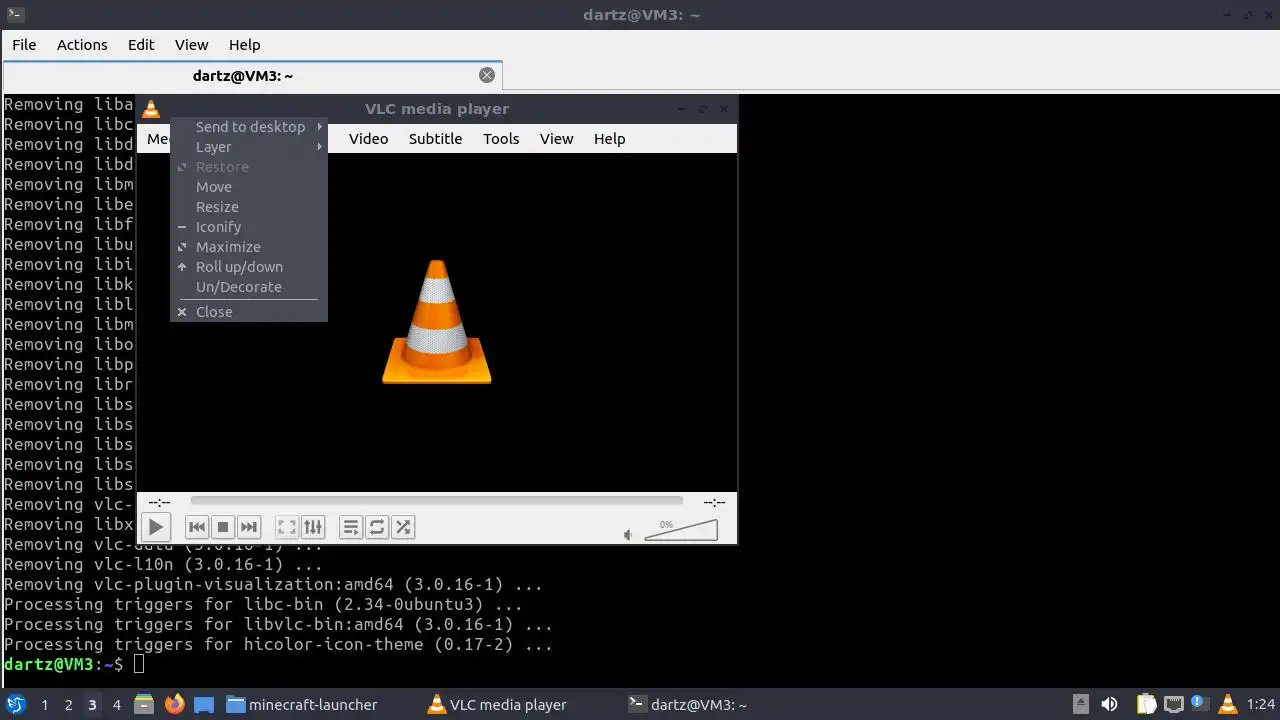Click the VLC tray icon
This screenshot has height=720, width=1280.
click(1227, 704)
